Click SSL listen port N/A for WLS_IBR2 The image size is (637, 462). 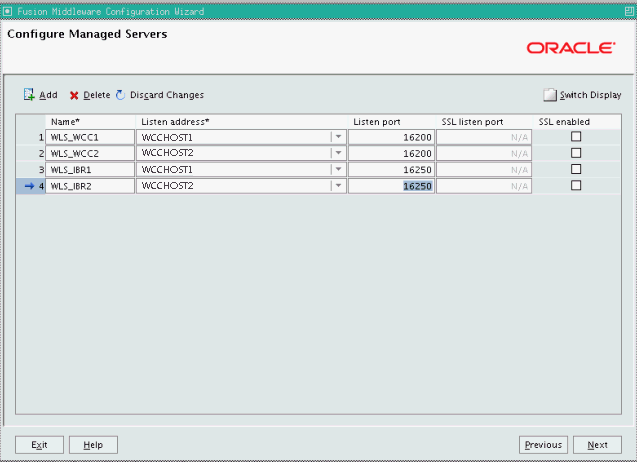click(x=484, y=186)
